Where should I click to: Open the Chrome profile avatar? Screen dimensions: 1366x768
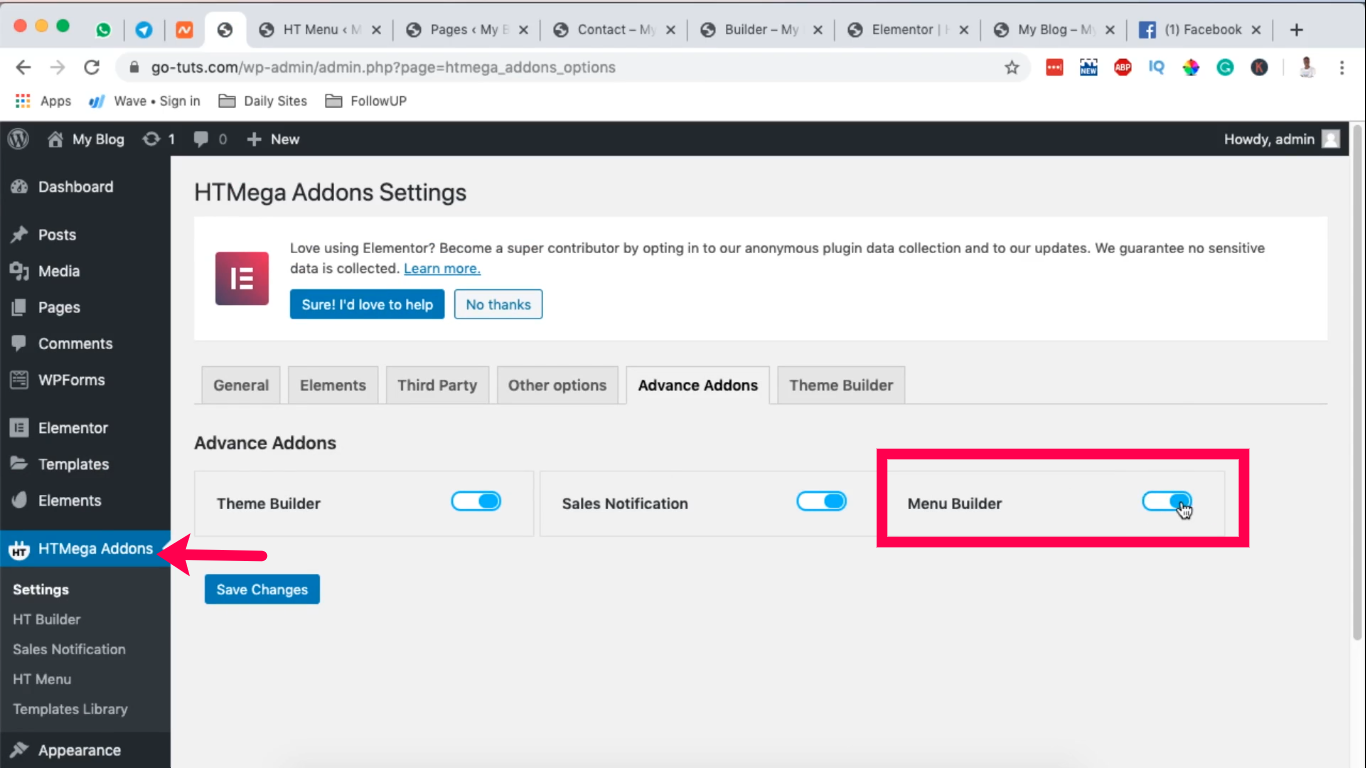1306,68
